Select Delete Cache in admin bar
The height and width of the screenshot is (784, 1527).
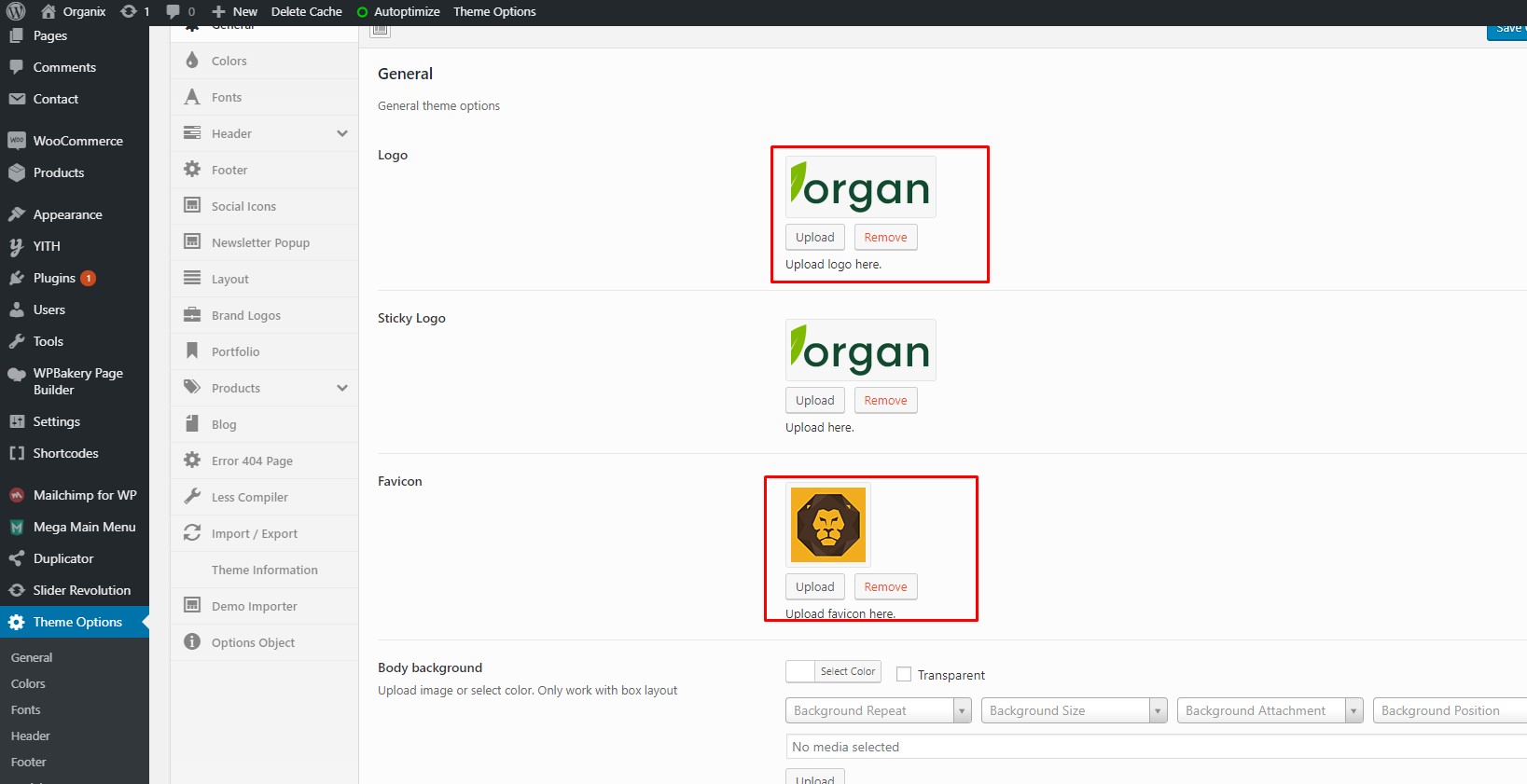point(306,12)
